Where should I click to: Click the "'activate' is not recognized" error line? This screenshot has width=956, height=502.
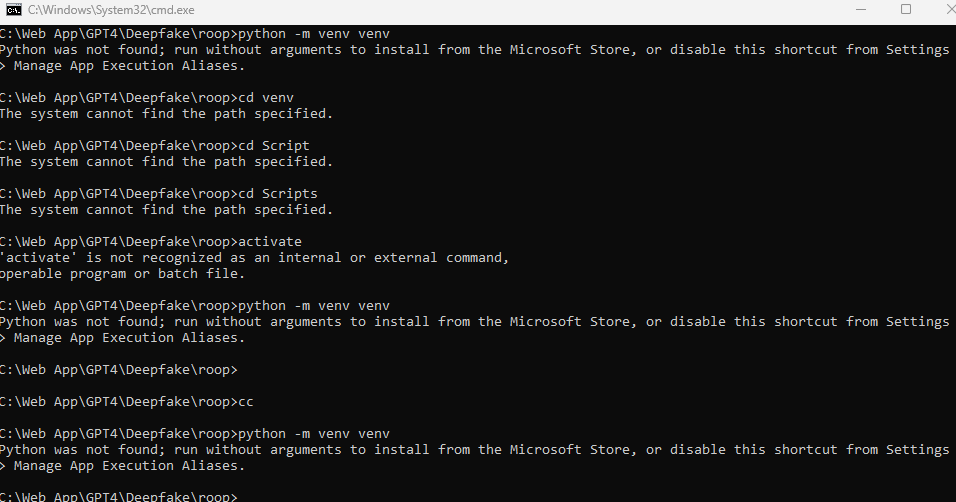point(254,257)
